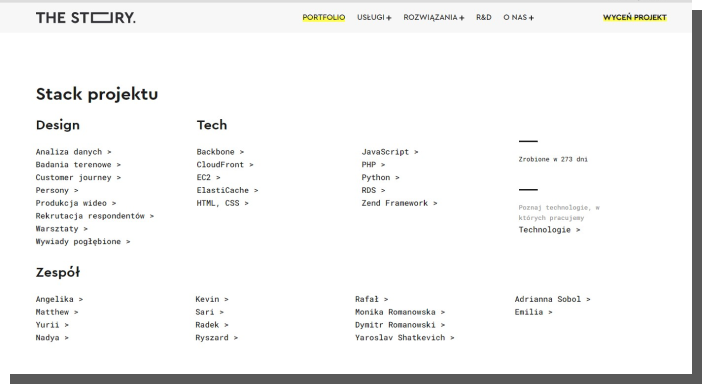Click 'Poznaj technologie, w których pracujemy' text
This screenshot has width=702, height=384.
pos(559,213)
